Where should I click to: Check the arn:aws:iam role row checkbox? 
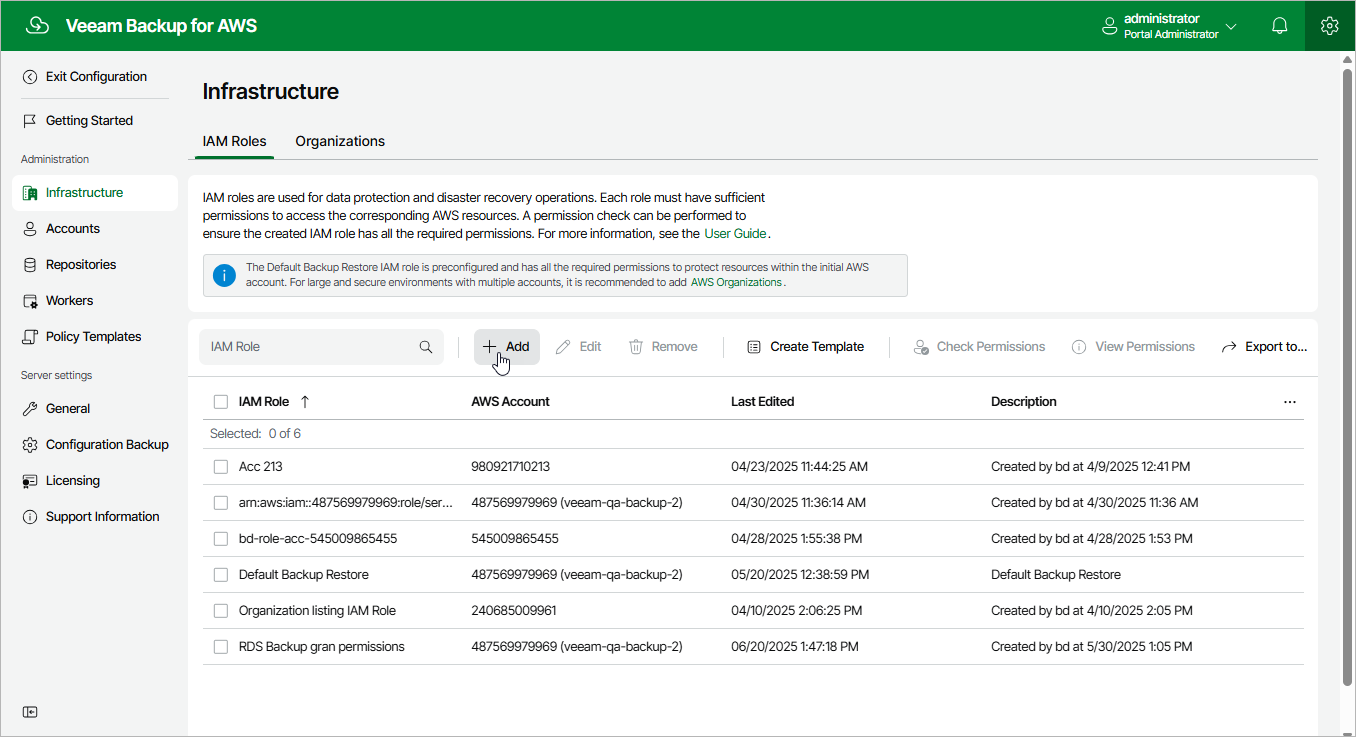221,503
